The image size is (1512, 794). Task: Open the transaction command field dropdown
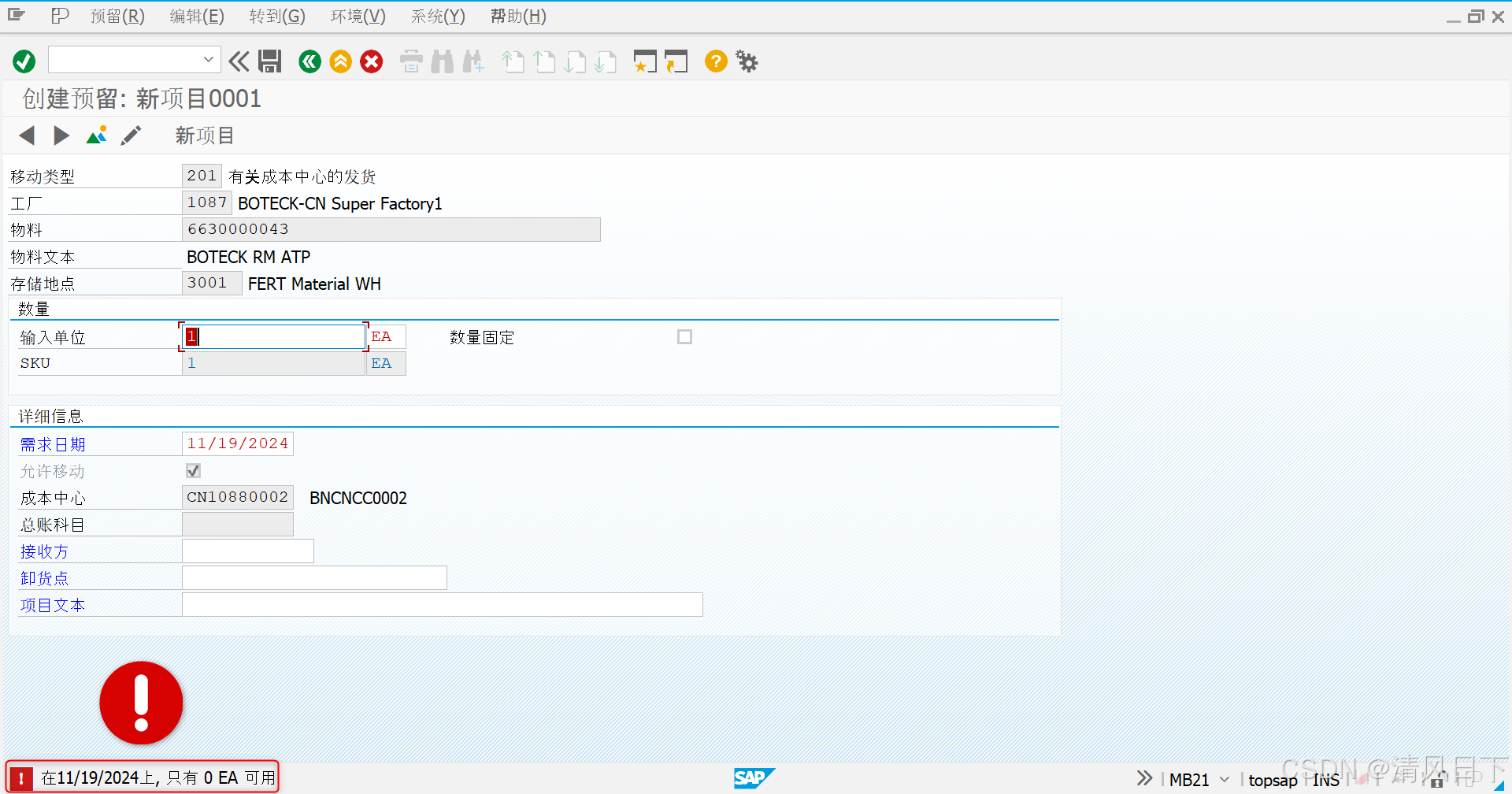(x=208, y=60)
